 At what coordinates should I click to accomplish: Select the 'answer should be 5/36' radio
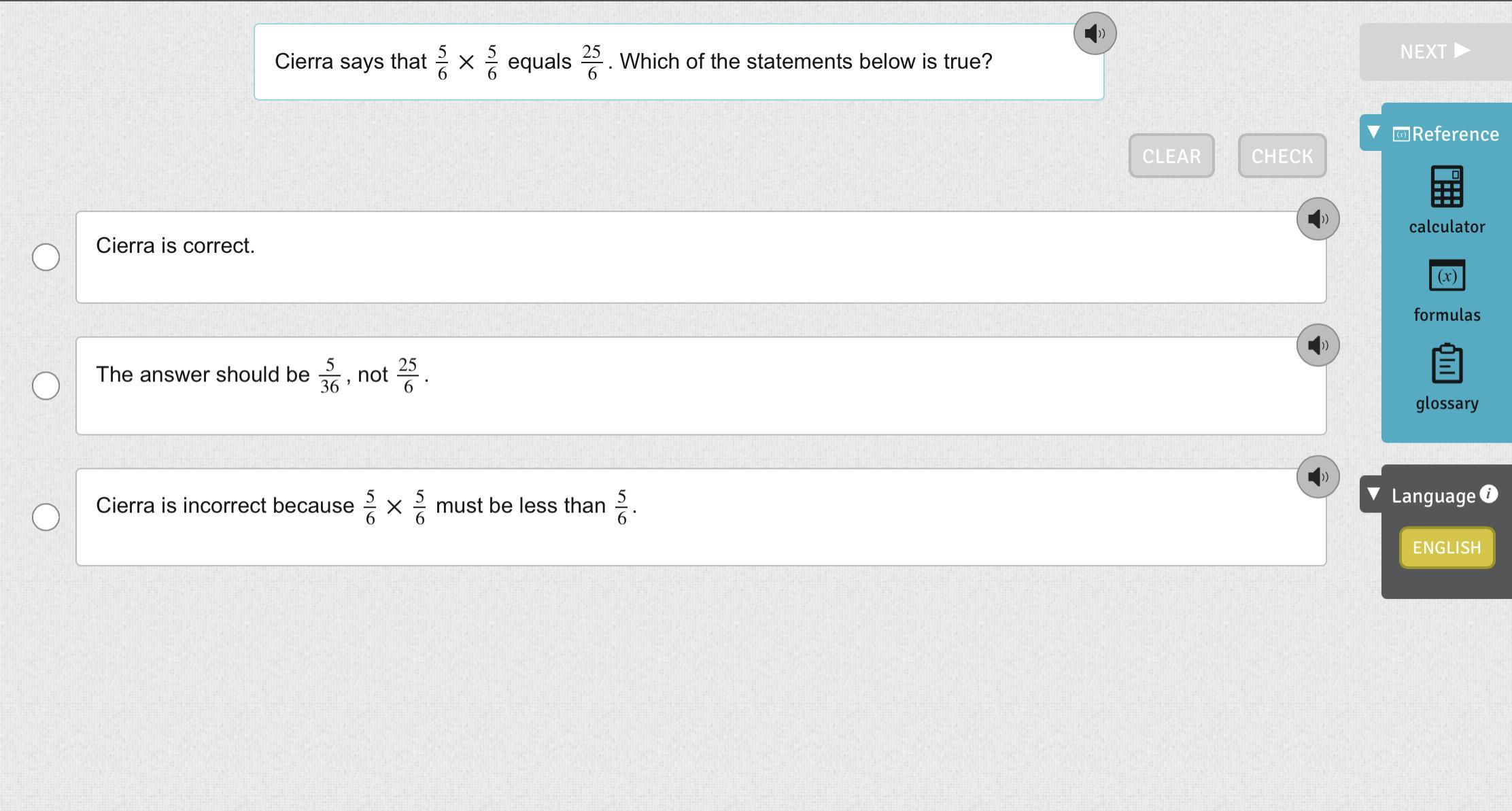click(x=46, y=385)
